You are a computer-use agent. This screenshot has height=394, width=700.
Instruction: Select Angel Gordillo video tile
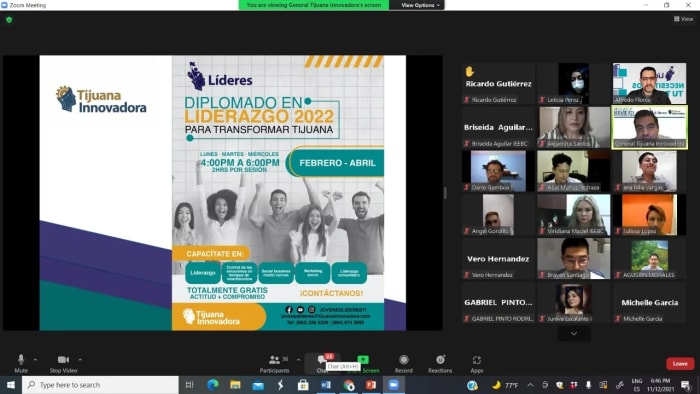pyautogui.click(x=499, y=215)
